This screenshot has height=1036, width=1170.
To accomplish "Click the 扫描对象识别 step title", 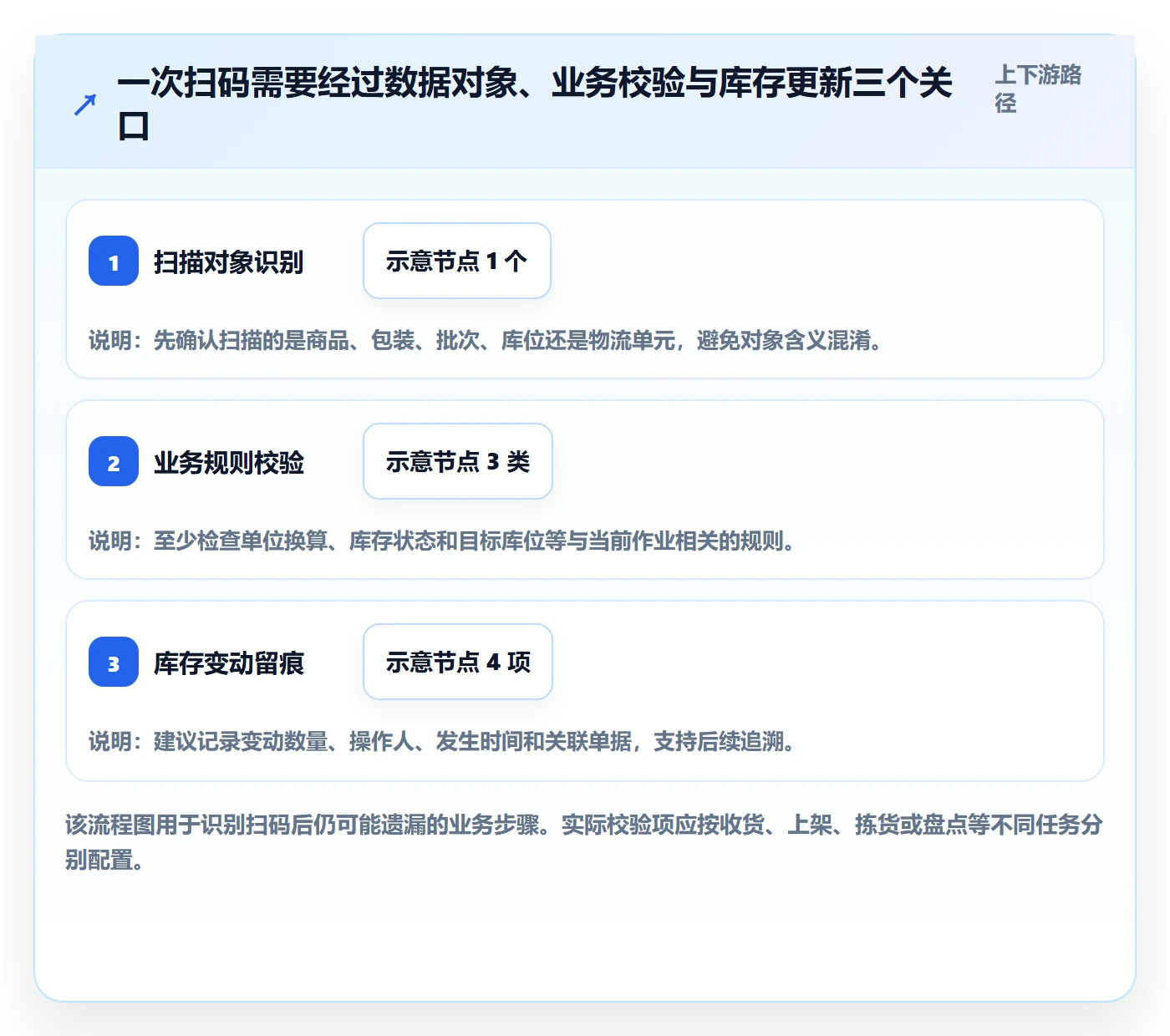I will pos(228,262).
